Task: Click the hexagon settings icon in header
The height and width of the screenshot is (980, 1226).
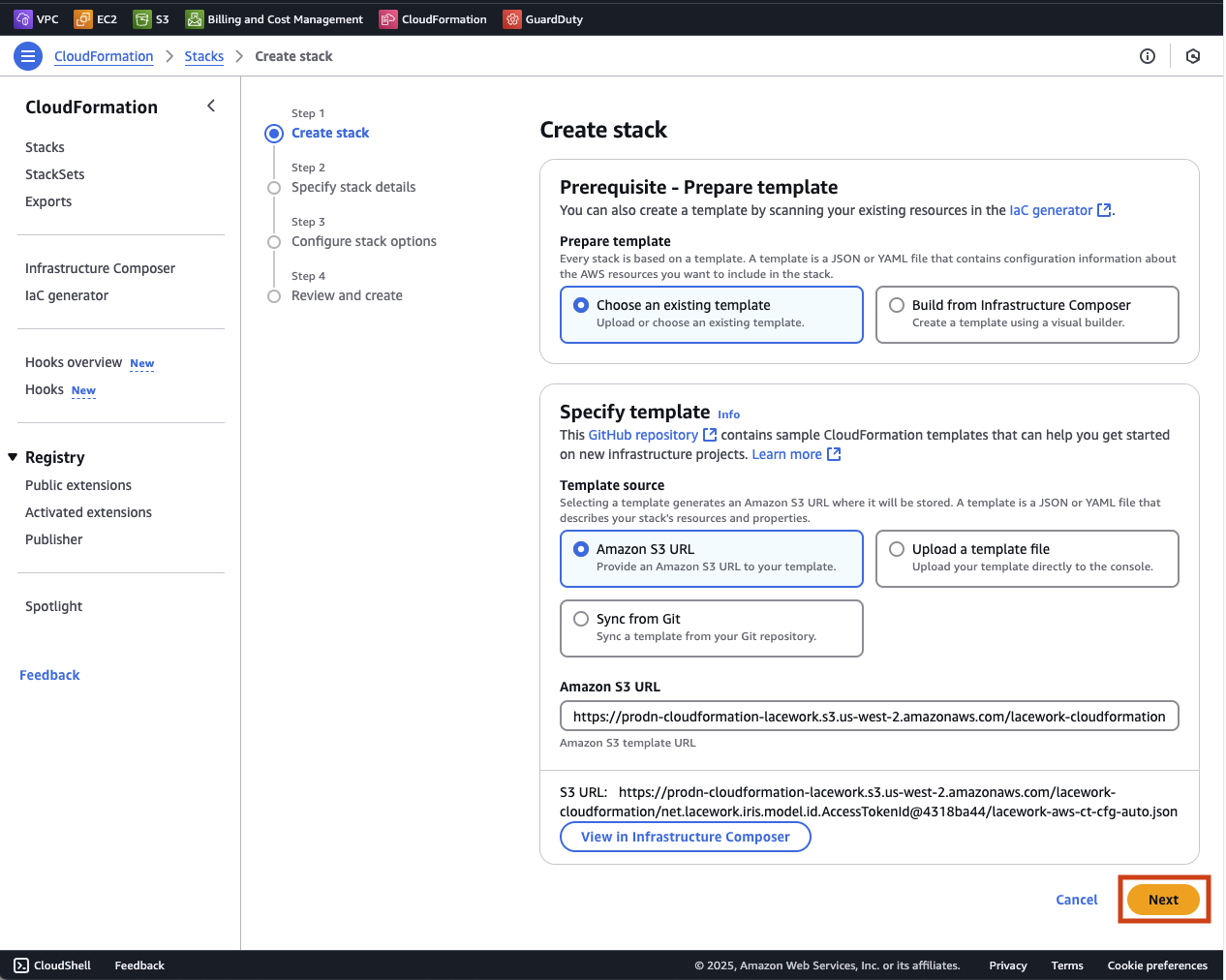Action: 1193,56
